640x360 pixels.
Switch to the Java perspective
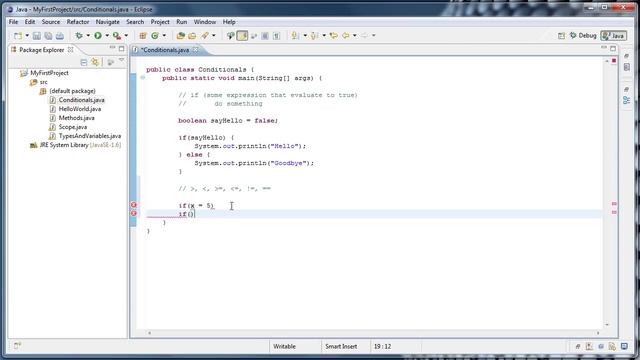pyautogui.click(x=613, y=36)
